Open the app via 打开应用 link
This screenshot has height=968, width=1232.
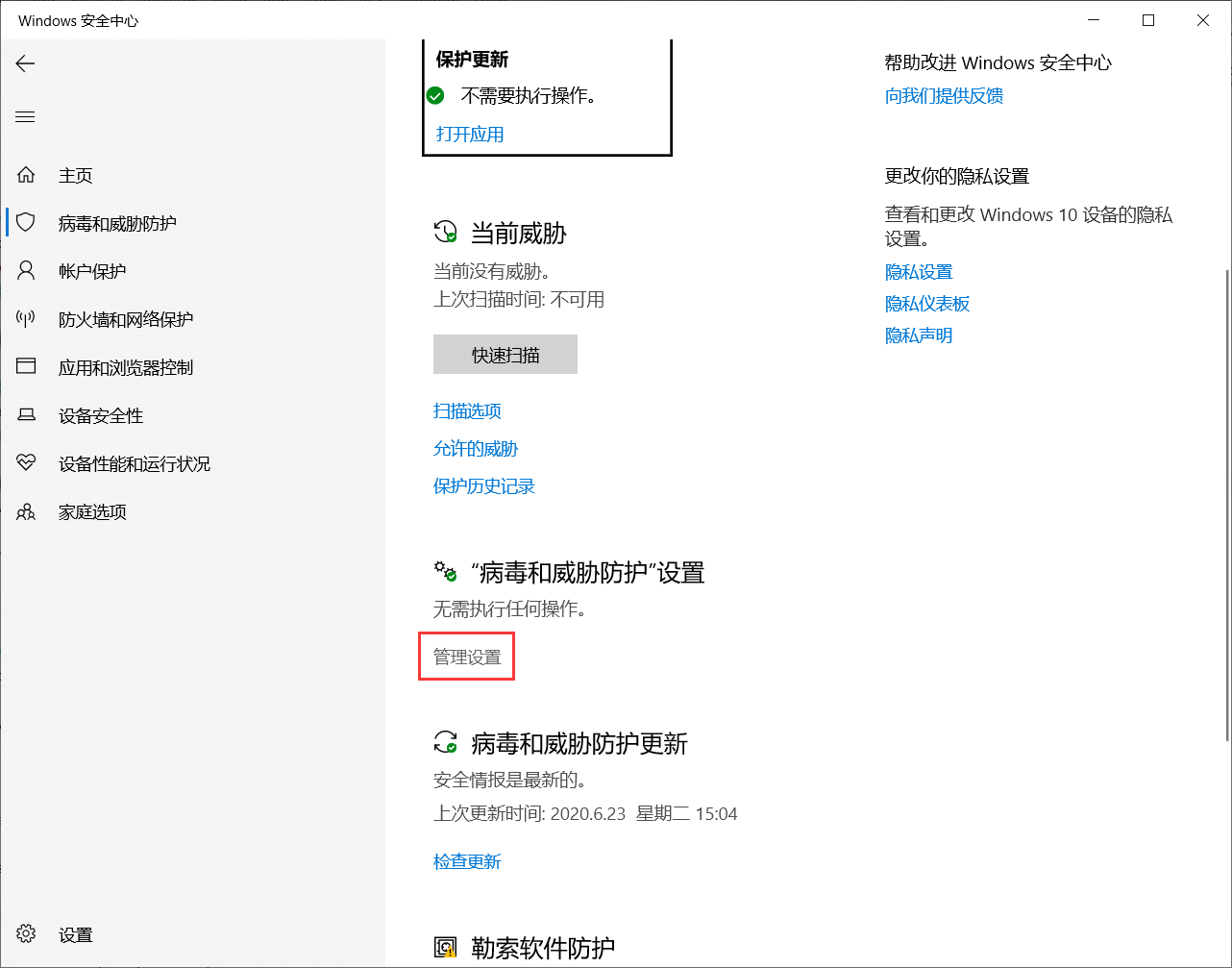tap(469, 134)
